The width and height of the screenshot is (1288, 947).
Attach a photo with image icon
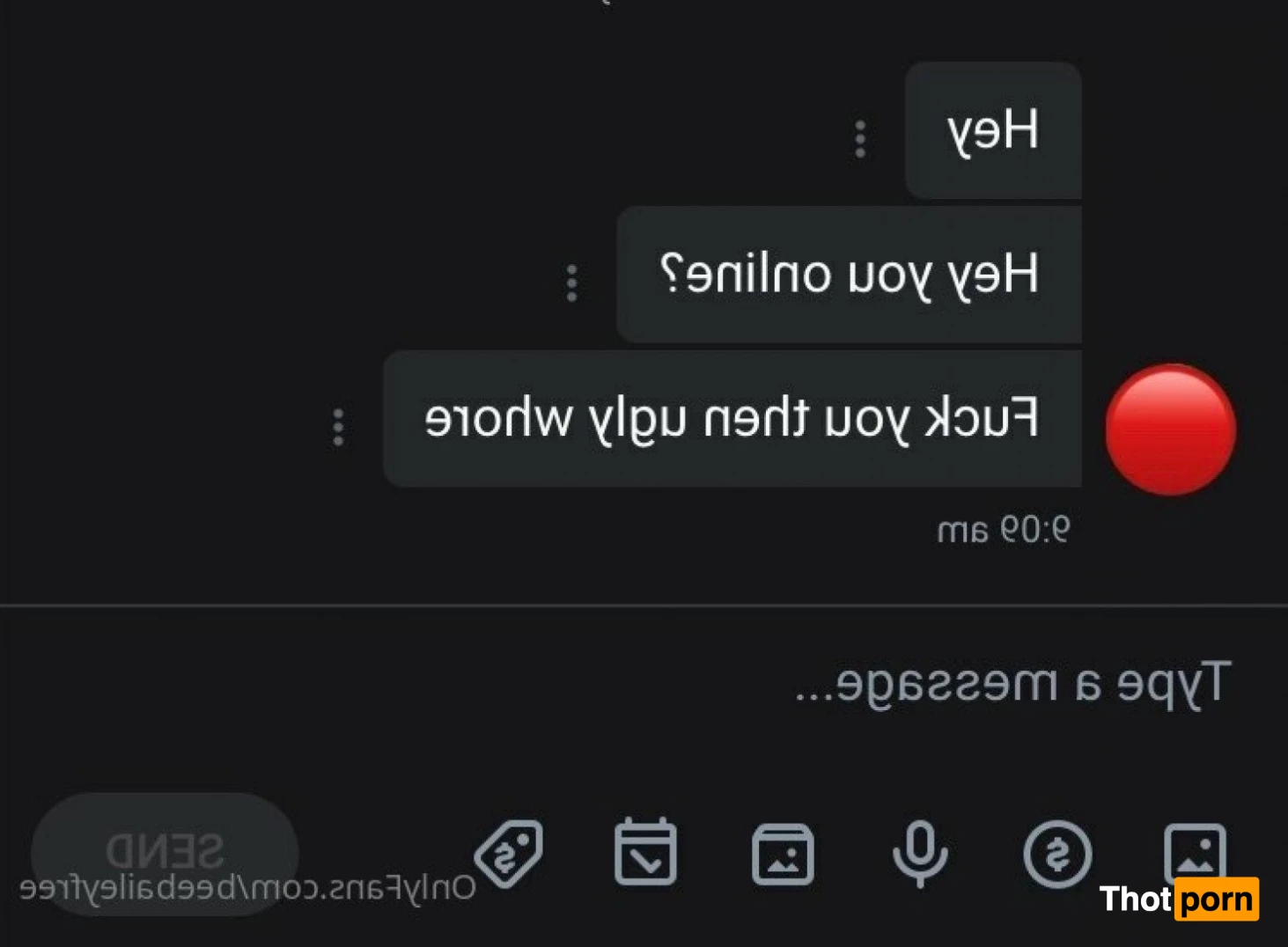[x=1195, y=852]
